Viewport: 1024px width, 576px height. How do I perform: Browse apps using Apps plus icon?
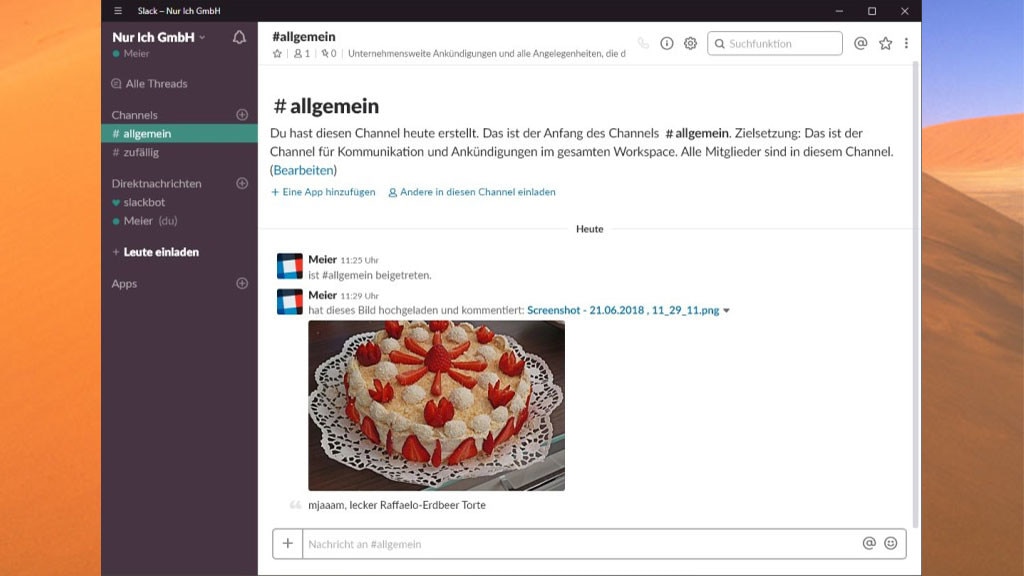point(242,284)
